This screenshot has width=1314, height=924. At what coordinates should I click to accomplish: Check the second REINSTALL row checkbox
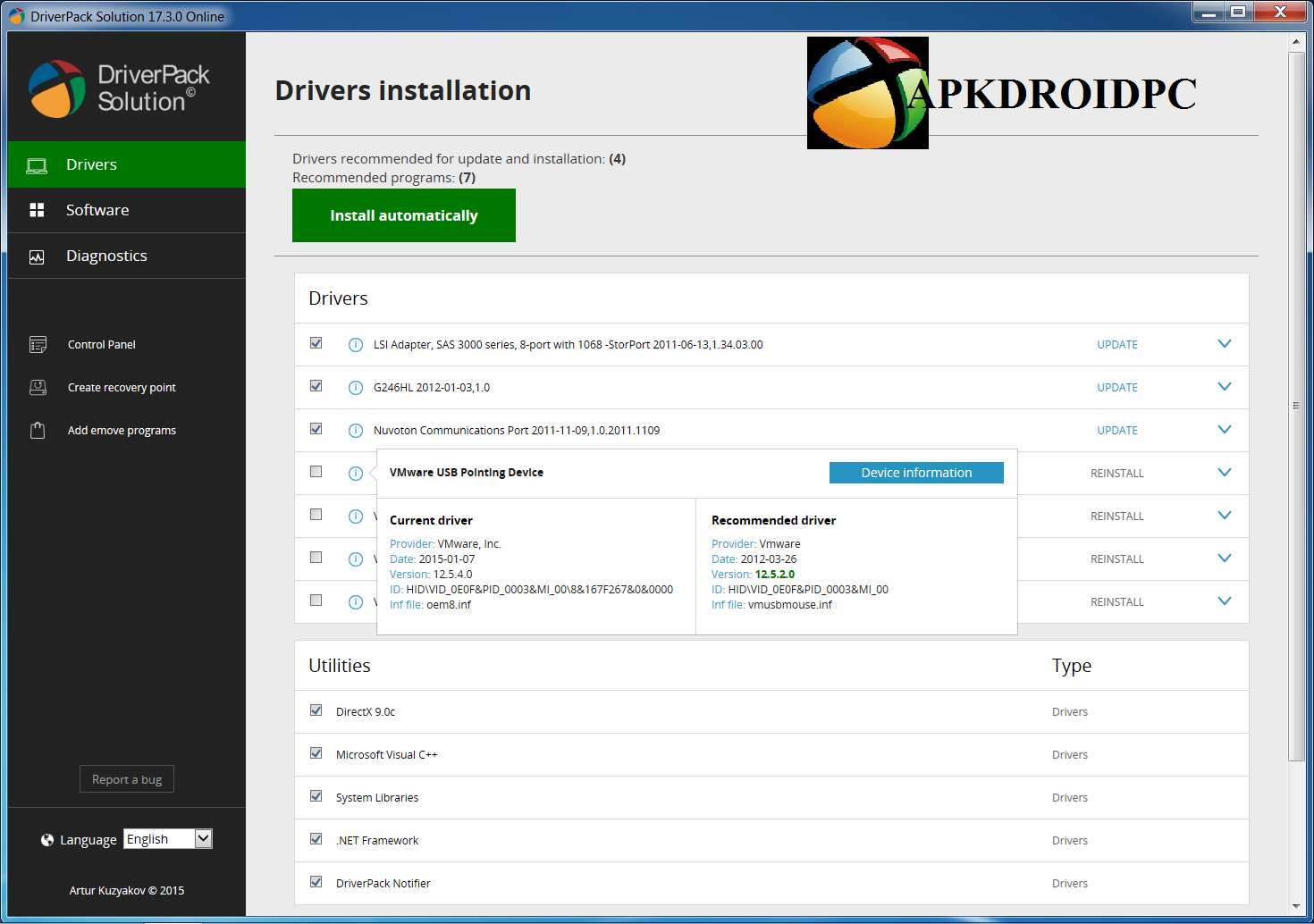[316, 515]
